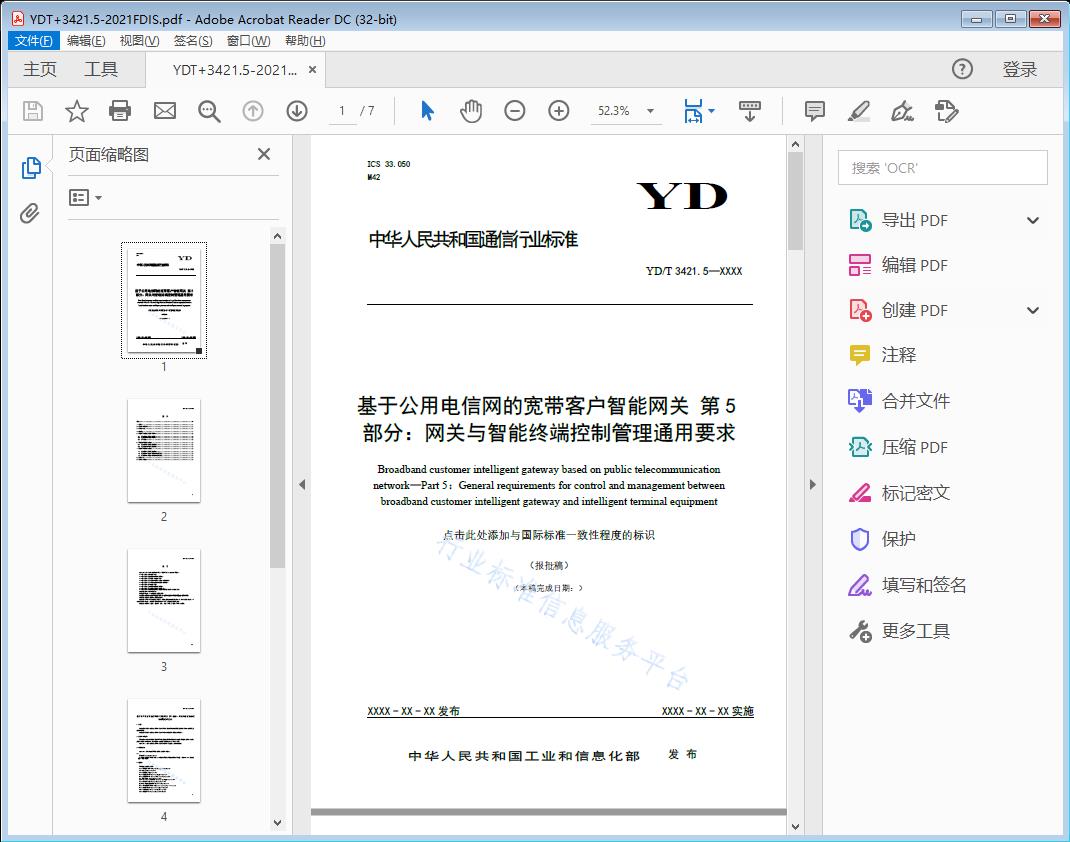
Task: Open the Print dialog via printer icon
Action: pos(120,111)
